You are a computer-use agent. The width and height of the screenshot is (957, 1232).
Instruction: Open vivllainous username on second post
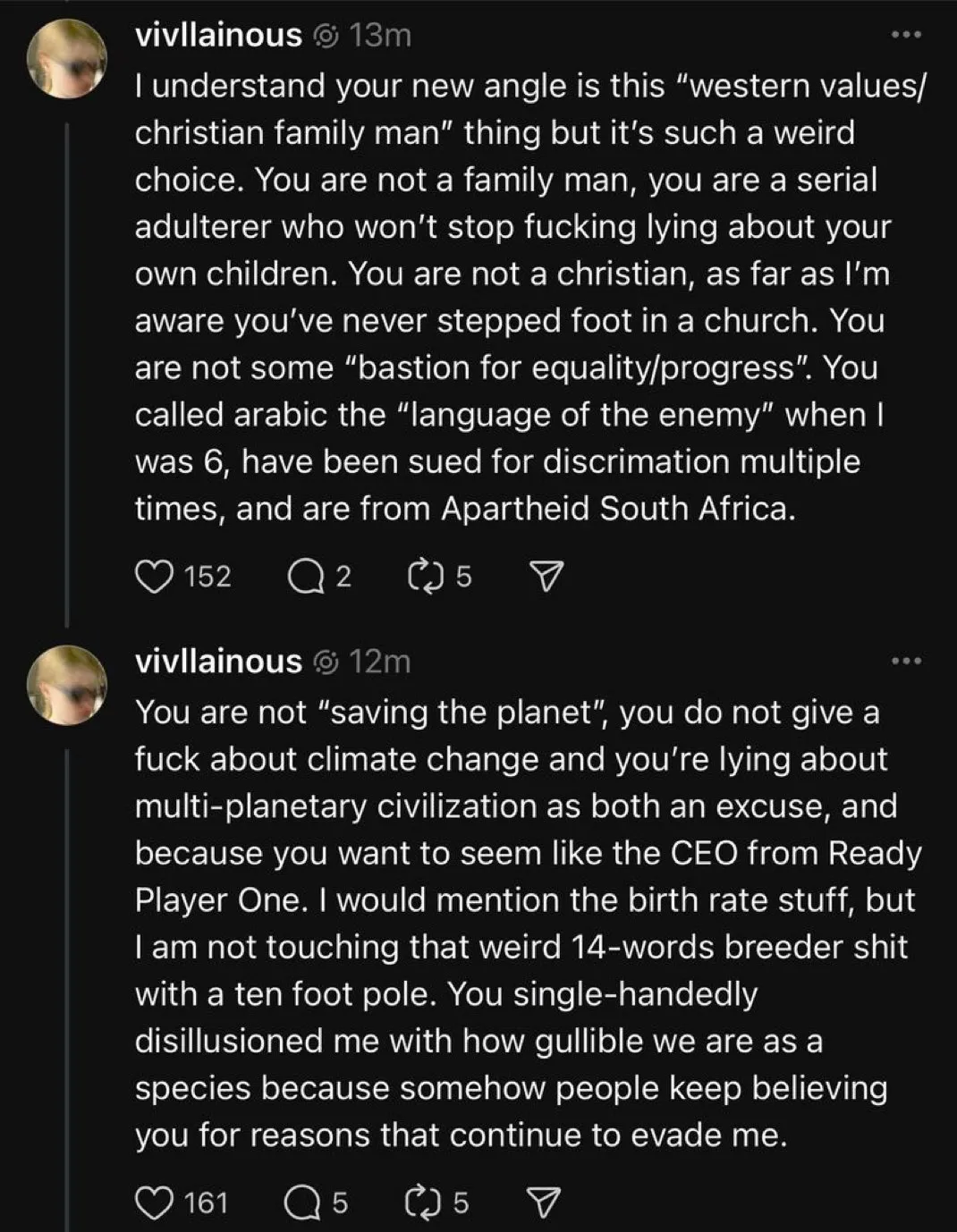pyautogui.click(x=218, y=662)
